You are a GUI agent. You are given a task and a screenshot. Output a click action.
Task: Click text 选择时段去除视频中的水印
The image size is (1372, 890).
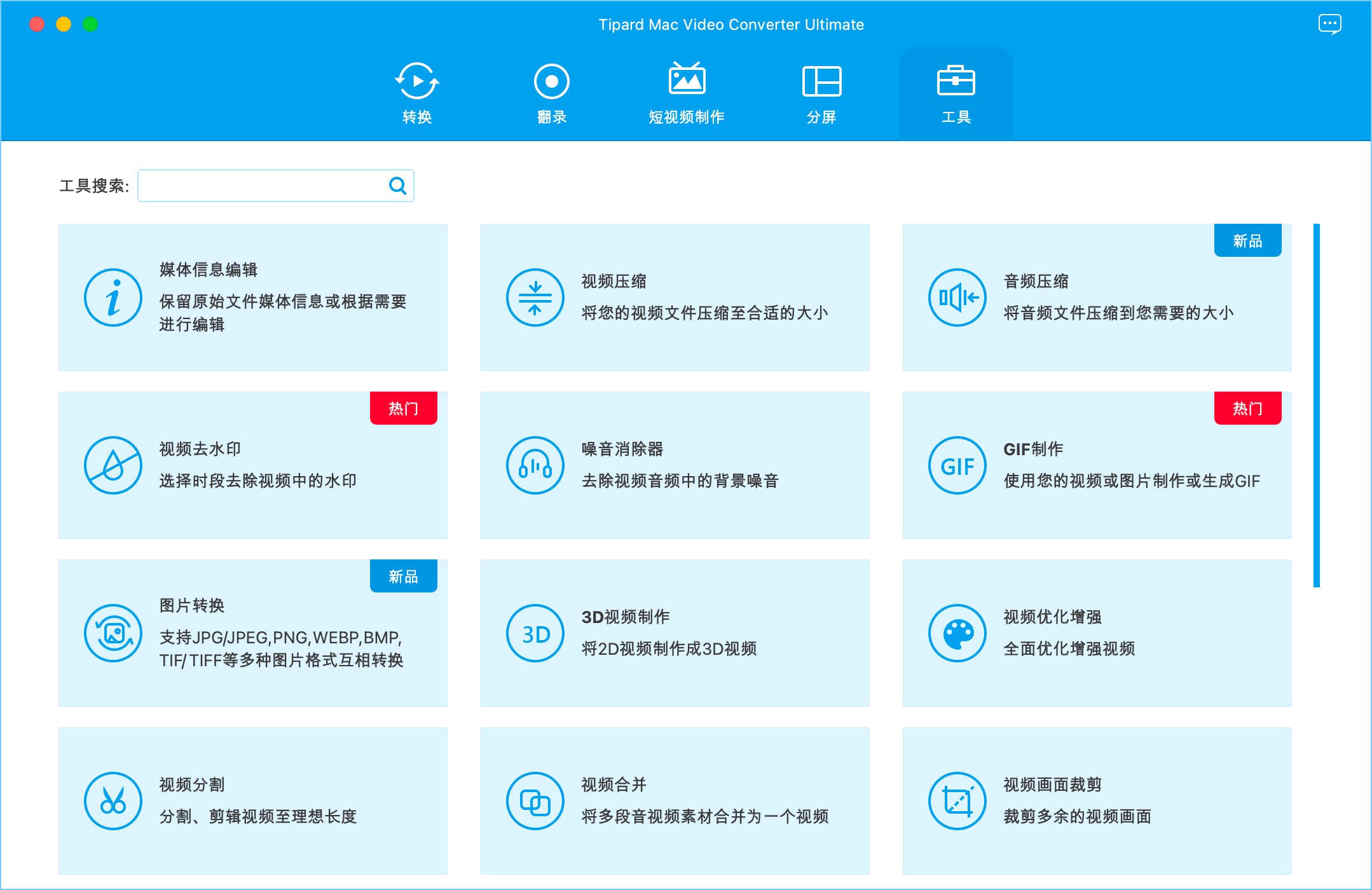click(x=258, y=481)
